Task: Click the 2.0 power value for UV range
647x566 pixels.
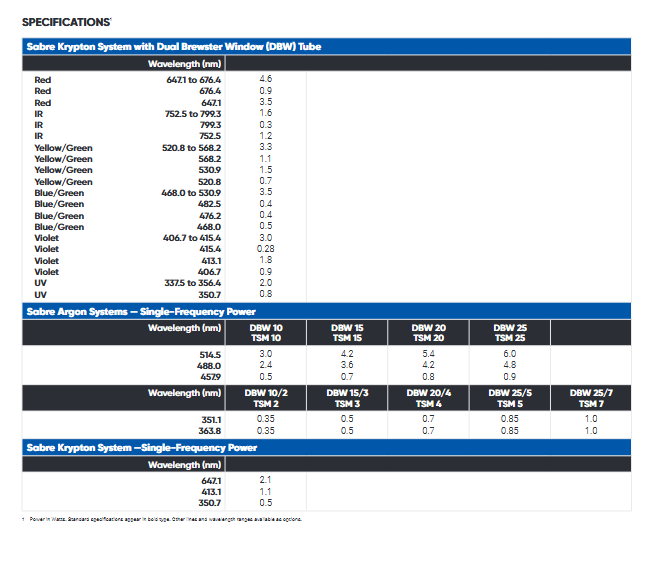Action: 266,283
